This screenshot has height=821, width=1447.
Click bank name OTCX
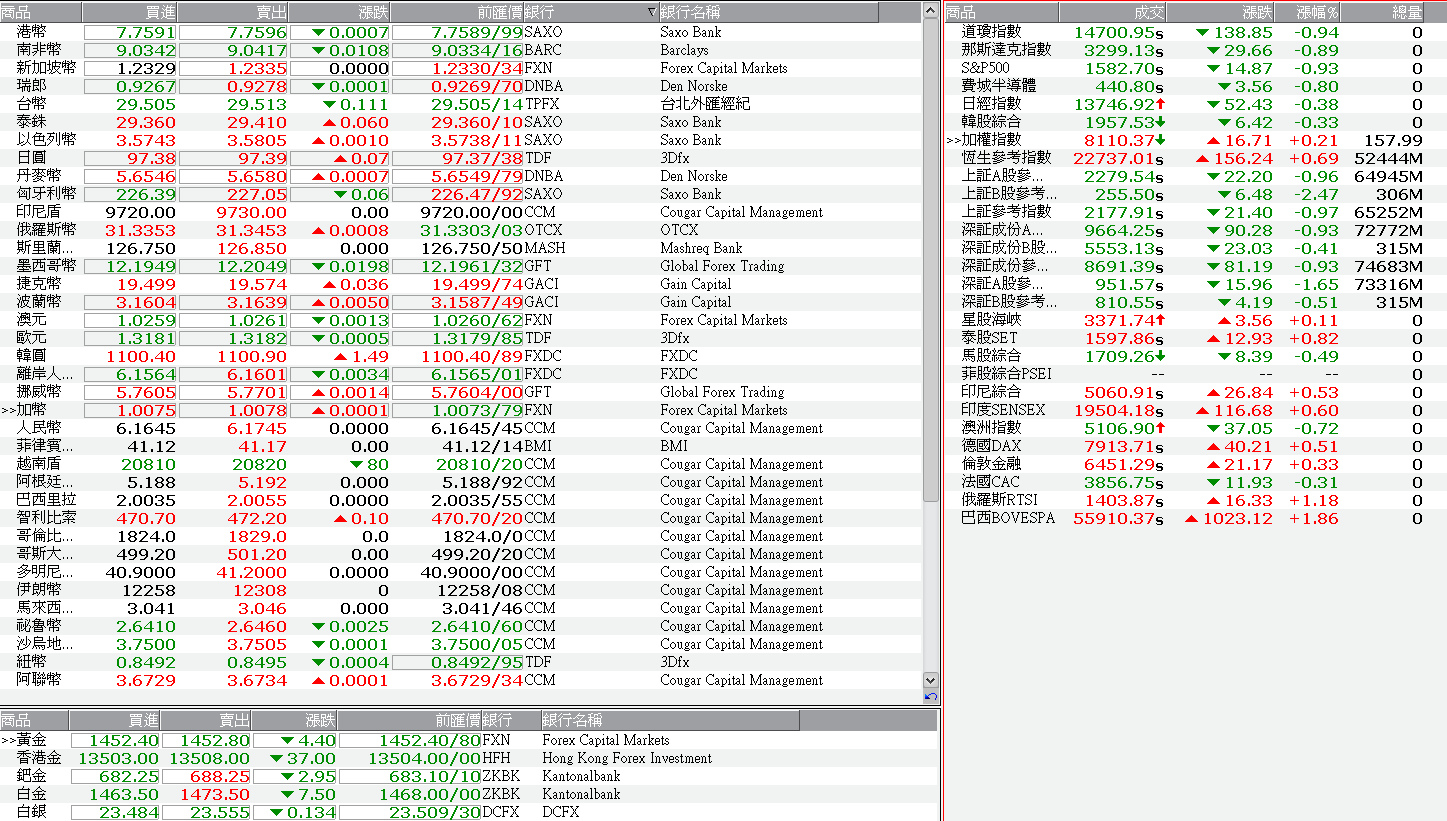tap(679, 230)
